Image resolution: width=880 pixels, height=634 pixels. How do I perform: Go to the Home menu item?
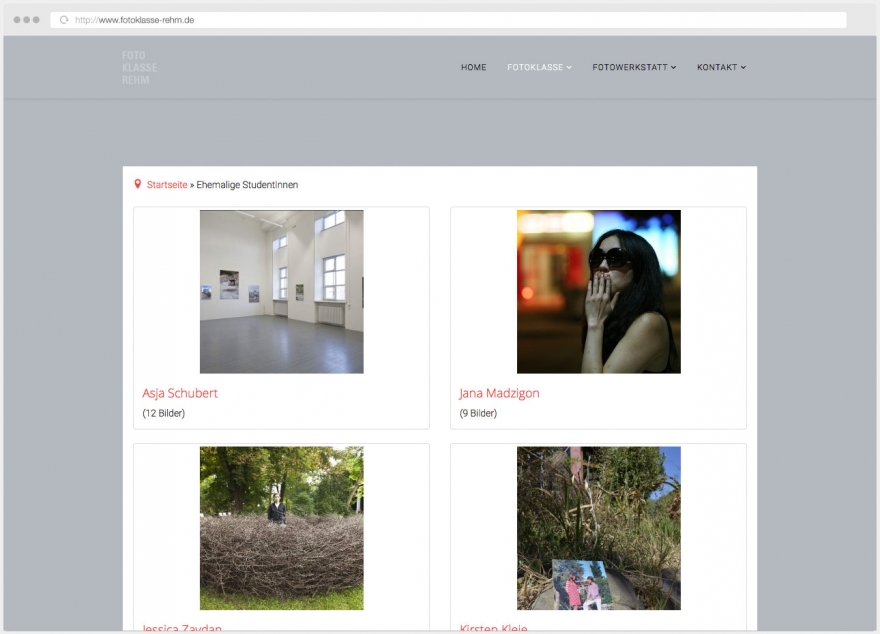click(474, 67)
